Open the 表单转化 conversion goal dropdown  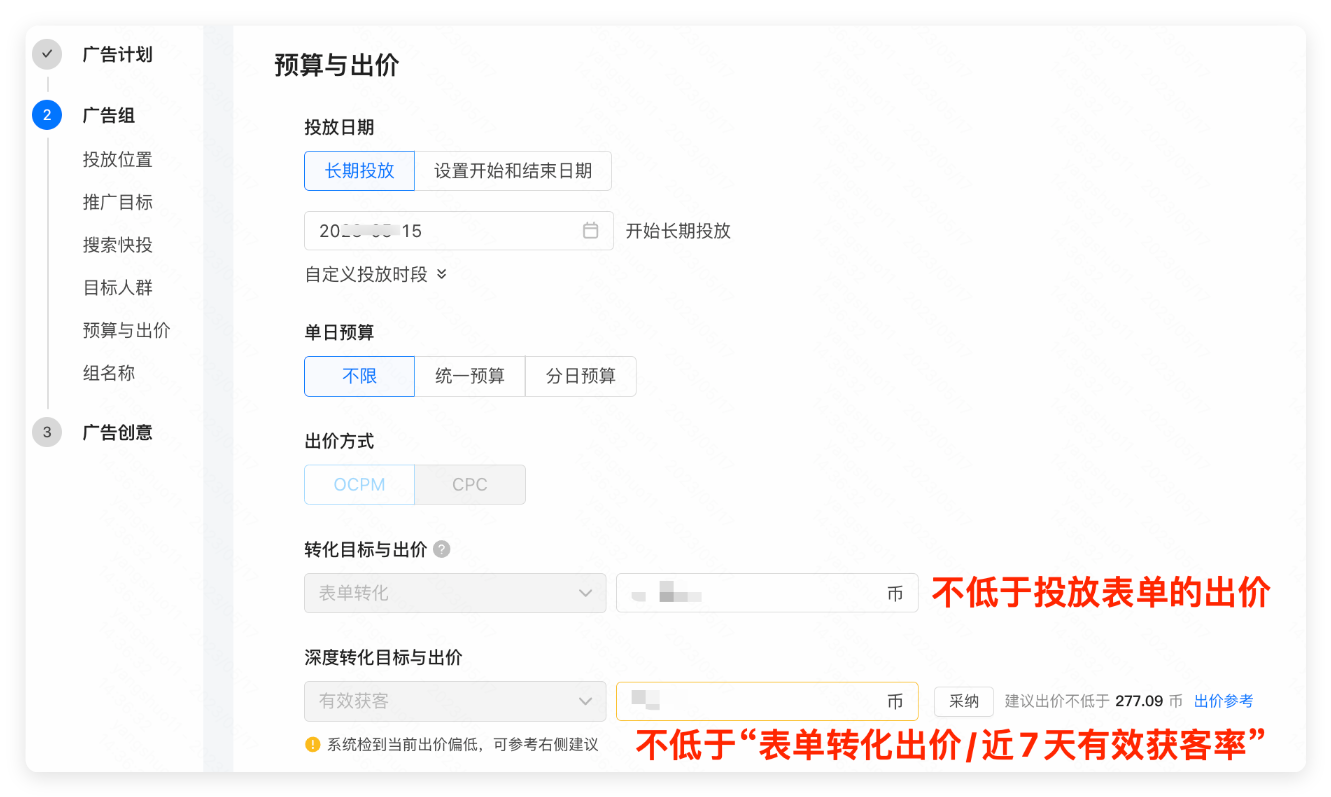pos(455,593)
